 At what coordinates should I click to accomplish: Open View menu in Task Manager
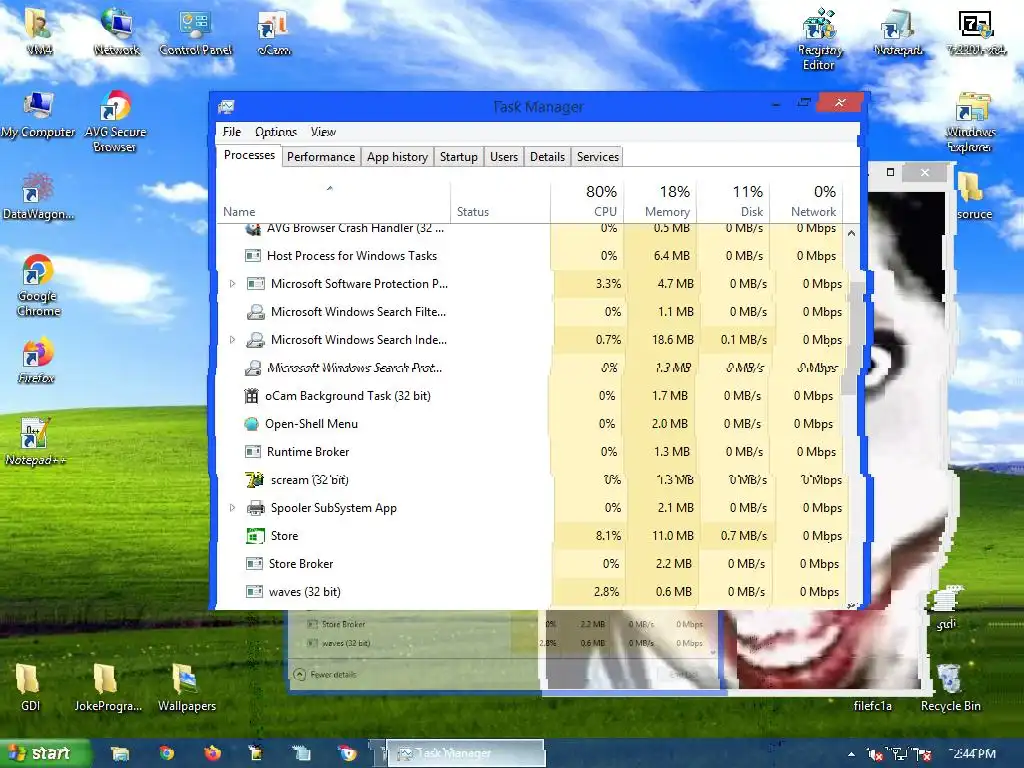click(x=323, y=132)
